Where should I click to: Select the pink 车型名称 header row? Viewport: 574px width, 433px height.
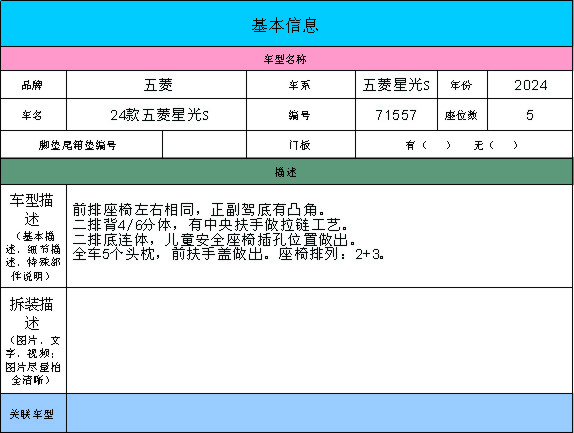click(286, 59)
